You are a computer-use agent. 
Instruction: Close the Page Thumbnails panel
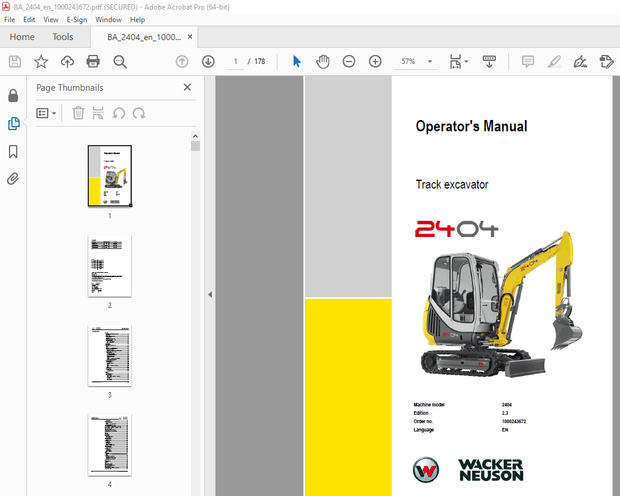[187, 87]
